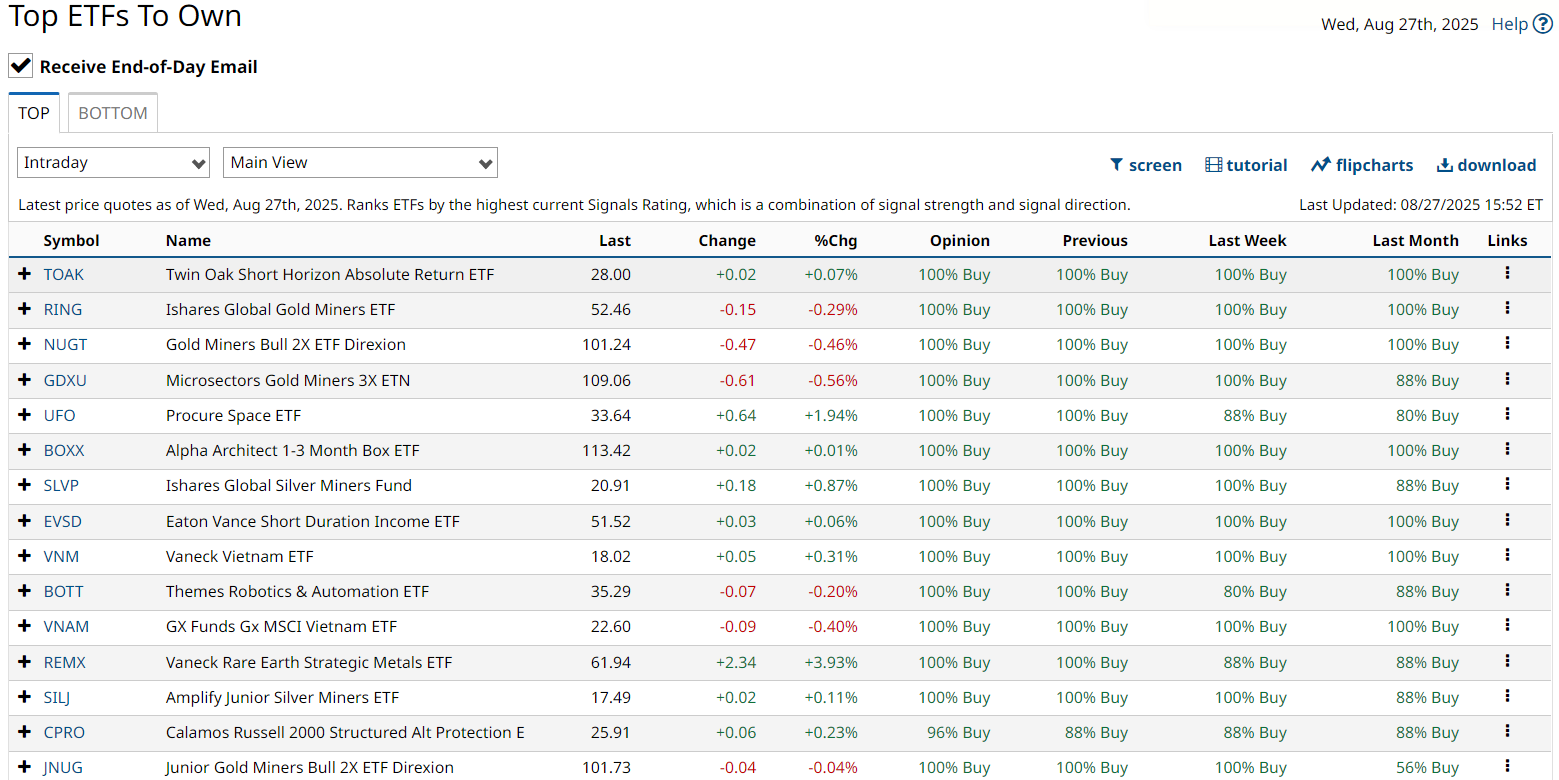Image resolution: width=1559 pixels, height=780 pixels.
Task: Select the TOP tab
Action: [34, 113]
